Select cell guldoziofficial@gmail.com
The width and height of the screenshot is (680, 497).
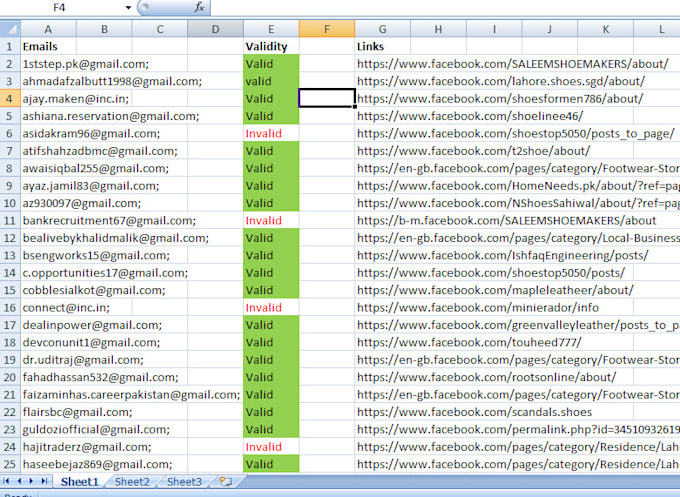point(96,429)
